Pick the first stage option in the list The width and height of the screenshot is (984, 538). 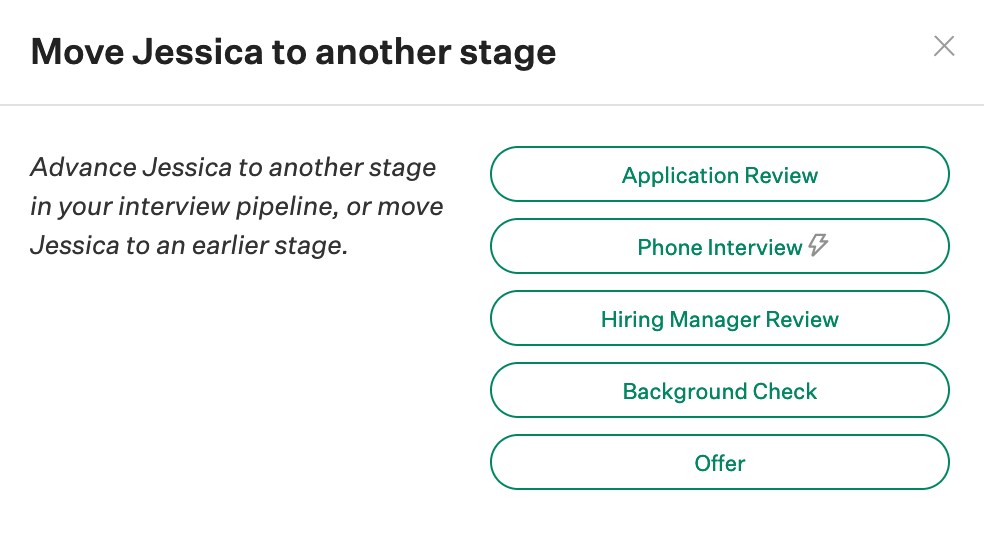[x=720, y=175]
